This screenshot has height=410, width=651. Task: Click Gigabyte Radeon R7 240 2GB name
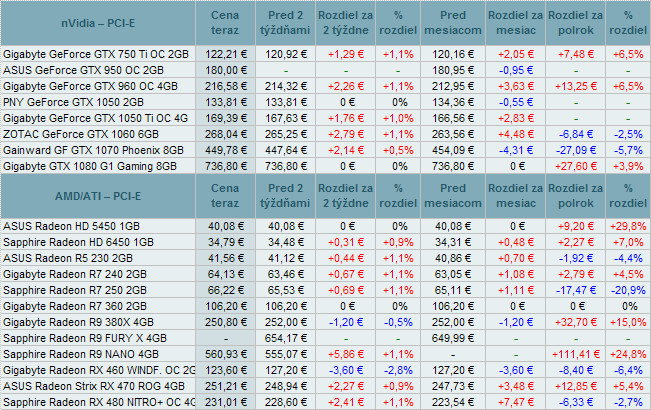[75, 274]
